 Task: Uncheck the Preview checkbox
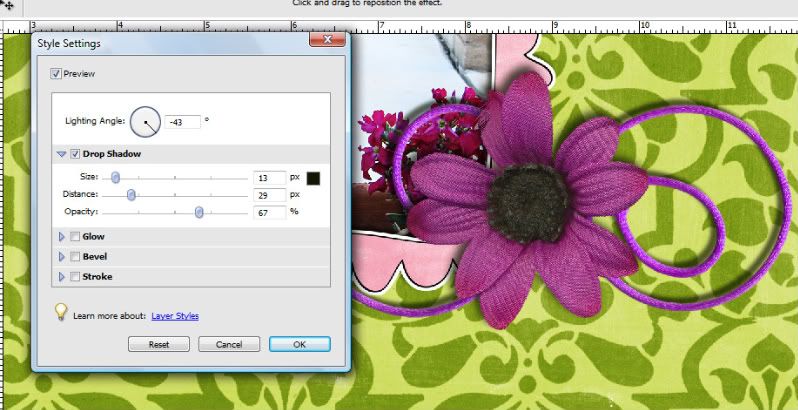click(x=55, y=74)
